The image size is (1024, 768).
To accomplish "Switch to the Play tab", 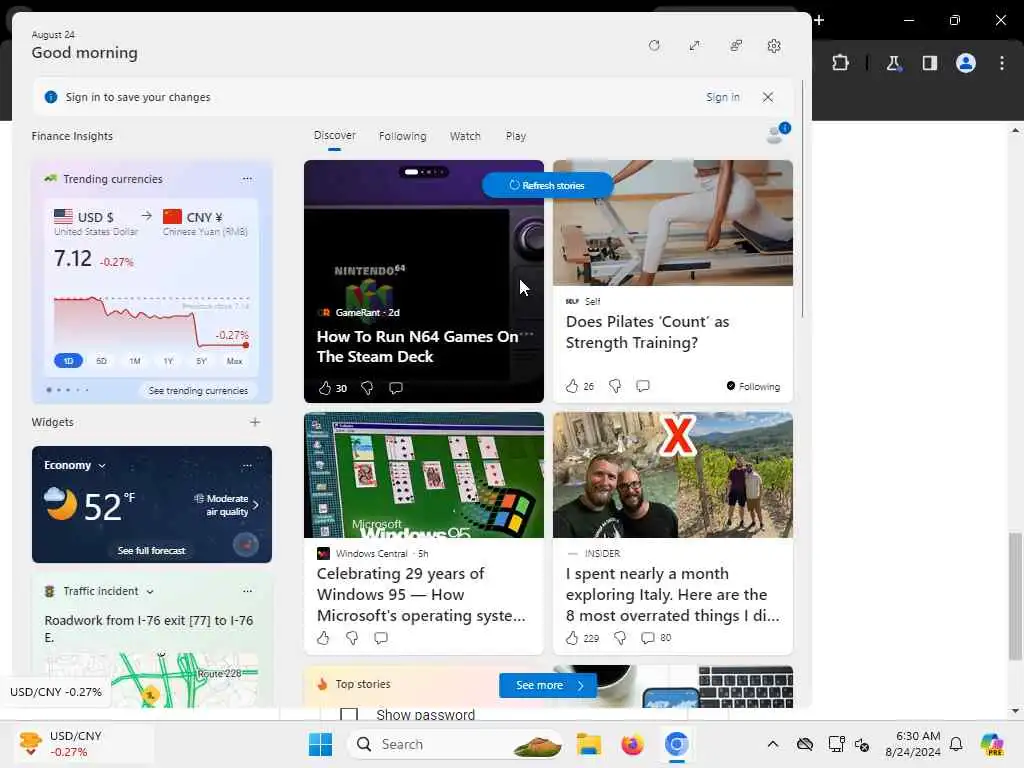I will pos(515,136).
